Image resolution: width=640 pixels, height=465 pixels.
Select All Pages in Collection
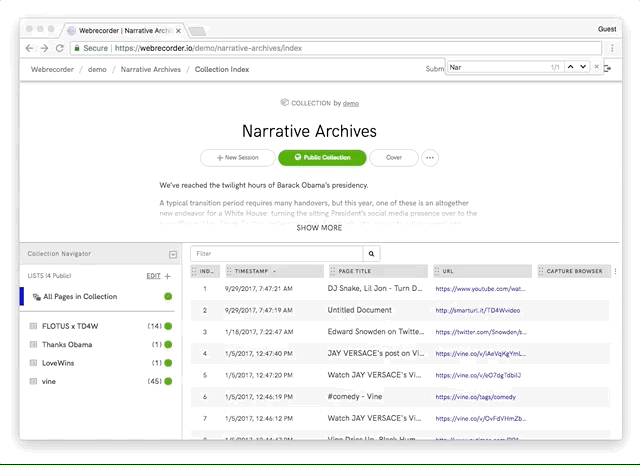pyautogui.click(x=79, y=296)
